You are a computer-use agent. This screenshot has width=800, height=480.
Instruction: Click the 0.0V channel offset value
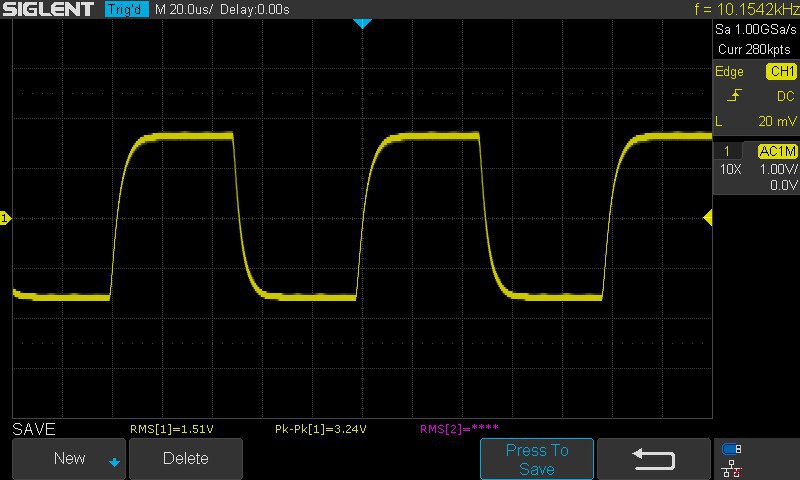[783, 185]
